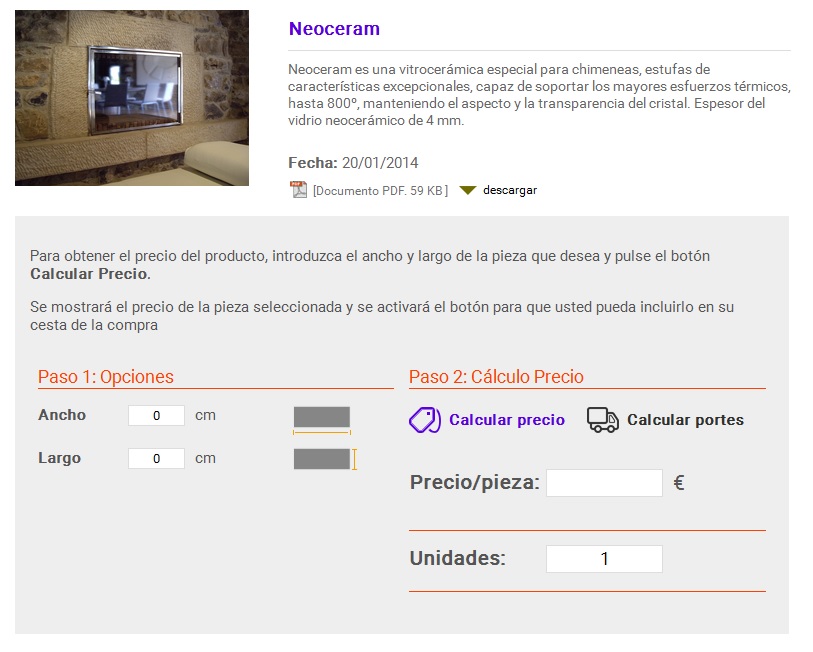Click the descargar download link
Image resolution: width=813 pixels, height=652 pixels.
coord(510,190)
